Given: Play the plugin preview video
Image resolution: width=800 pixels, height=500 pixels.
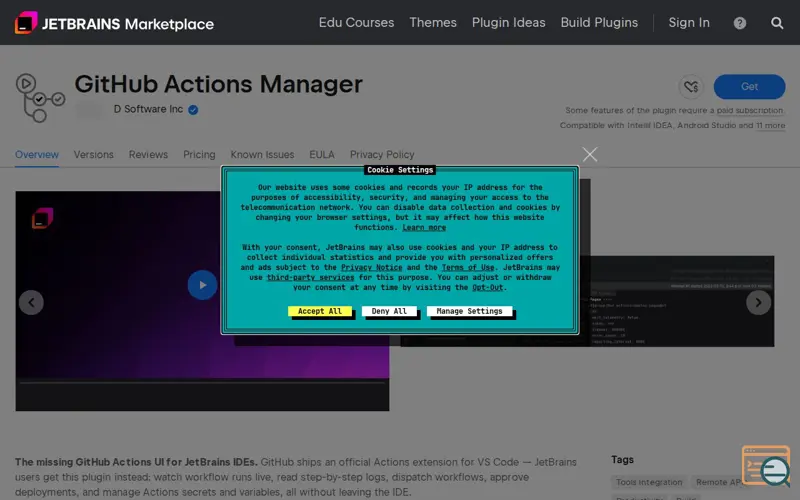Looking at the screenshot, I should click(x=203, y=285).
